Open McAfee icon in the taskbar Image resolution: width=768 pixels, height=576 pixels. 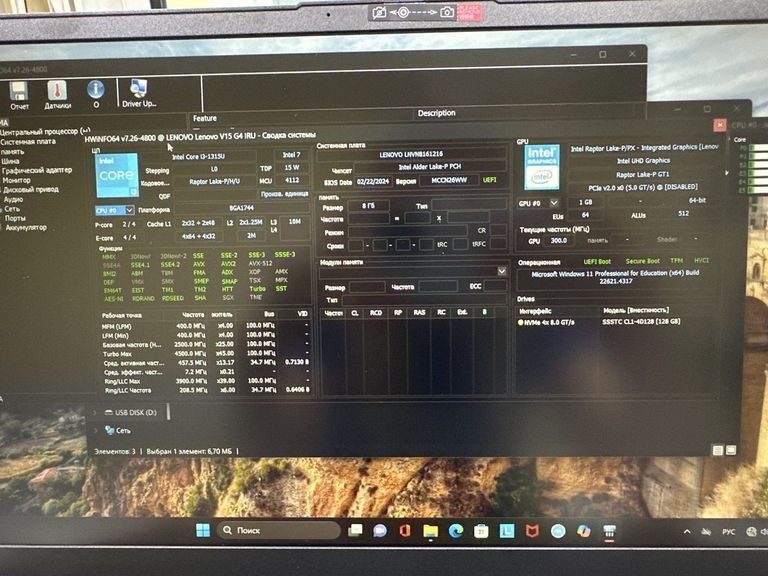(532, 530)
